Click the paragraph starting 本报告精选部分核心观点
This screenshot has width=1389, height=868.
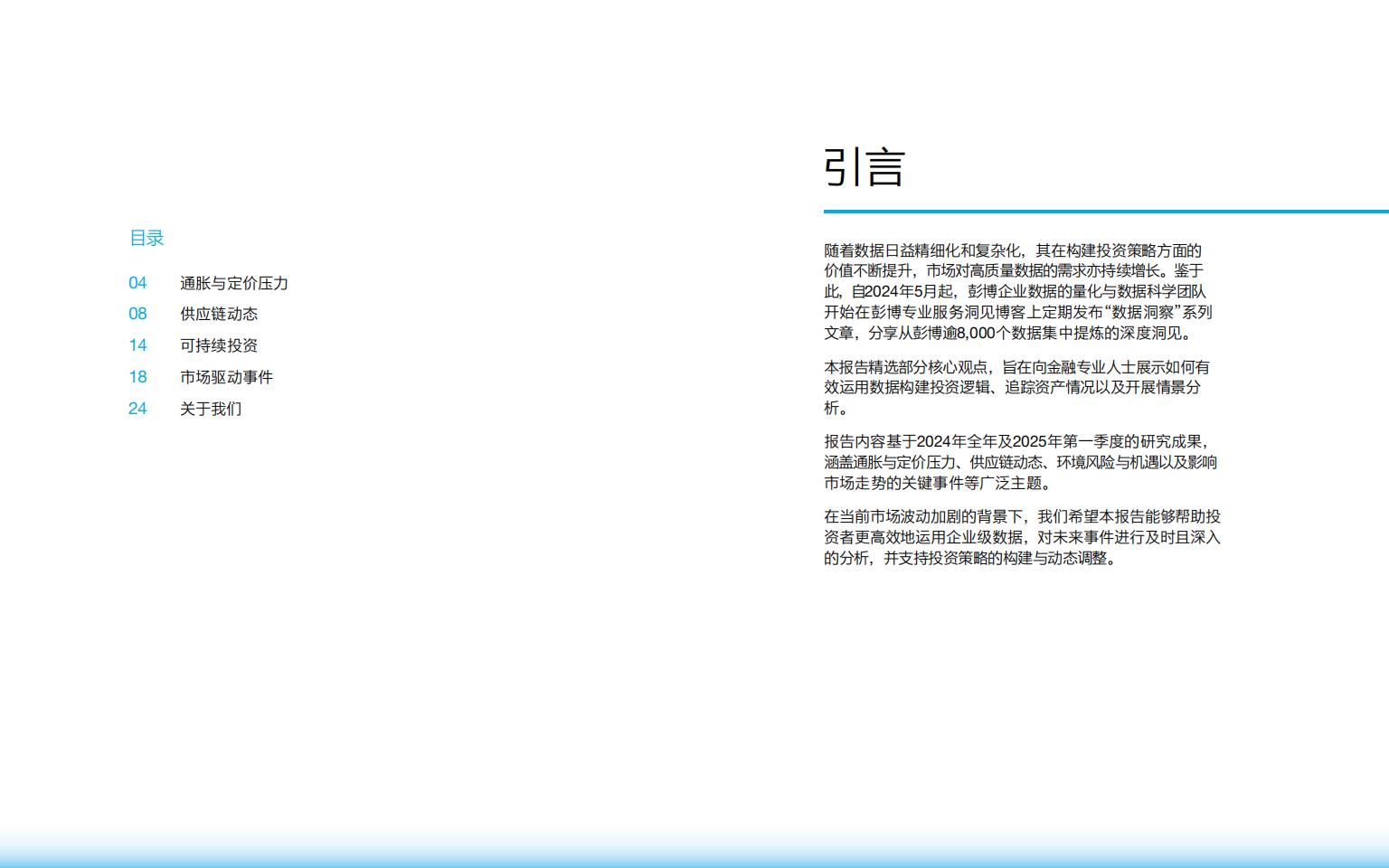tap(1016, 387)
